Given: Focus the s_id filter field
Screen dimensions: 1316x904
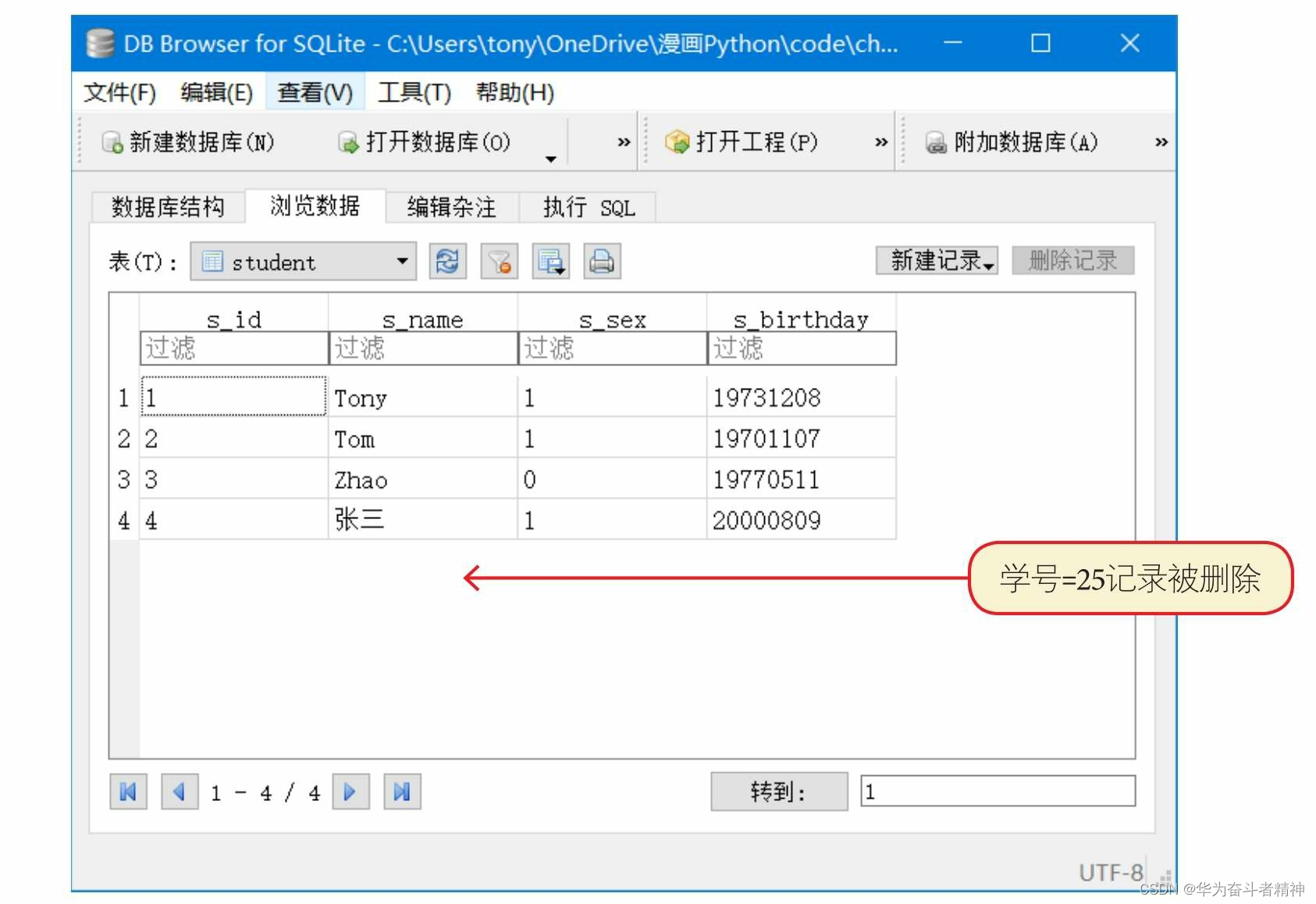Looking at the screenshot, I should pos(234,348).
